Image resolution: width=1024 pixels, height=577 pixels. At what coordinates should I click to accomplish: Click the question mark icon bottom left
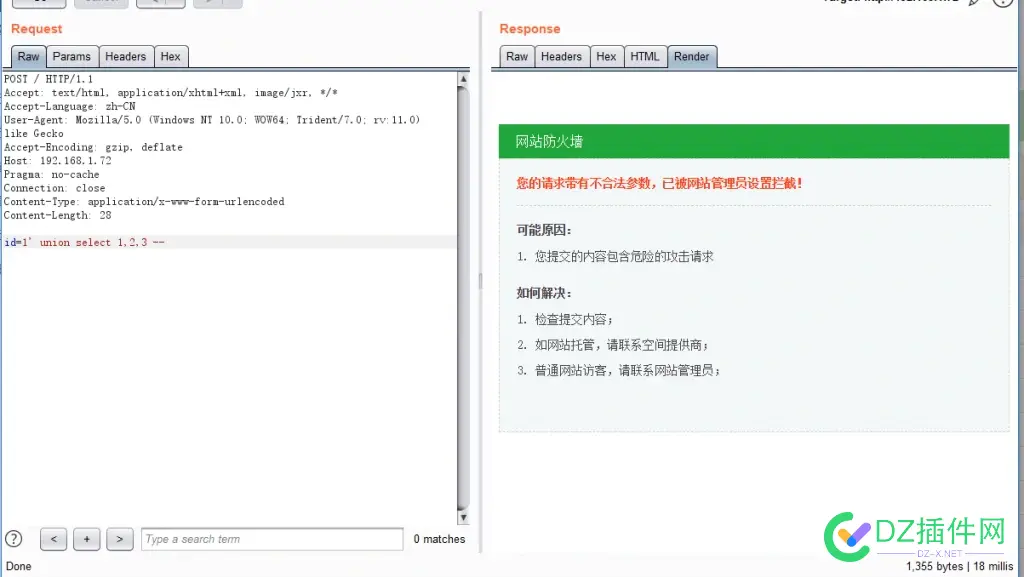(x=11, y=539)
